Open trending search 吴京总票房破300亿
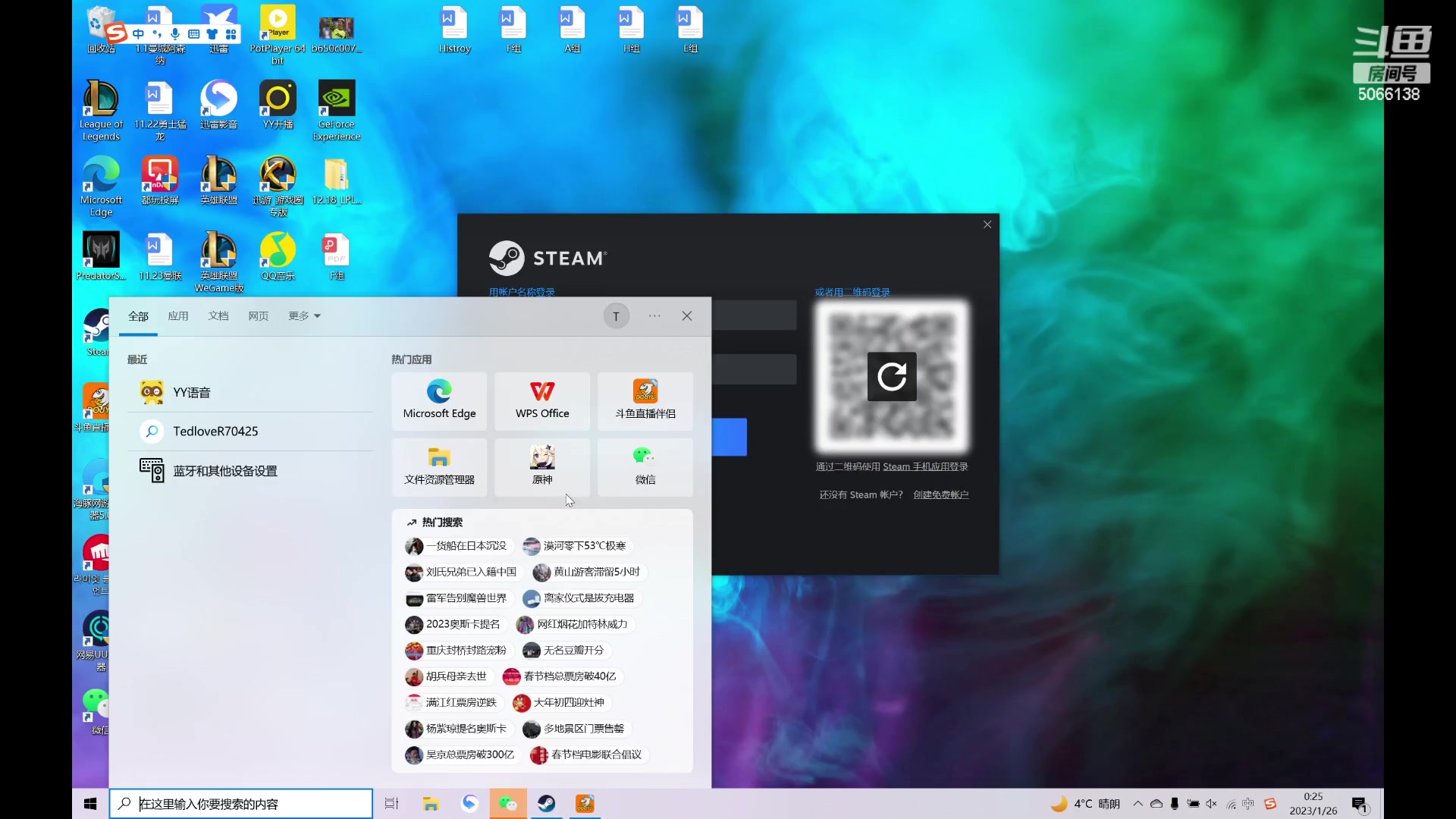Viewport: 1456px width, 819px height. point(462,755)
